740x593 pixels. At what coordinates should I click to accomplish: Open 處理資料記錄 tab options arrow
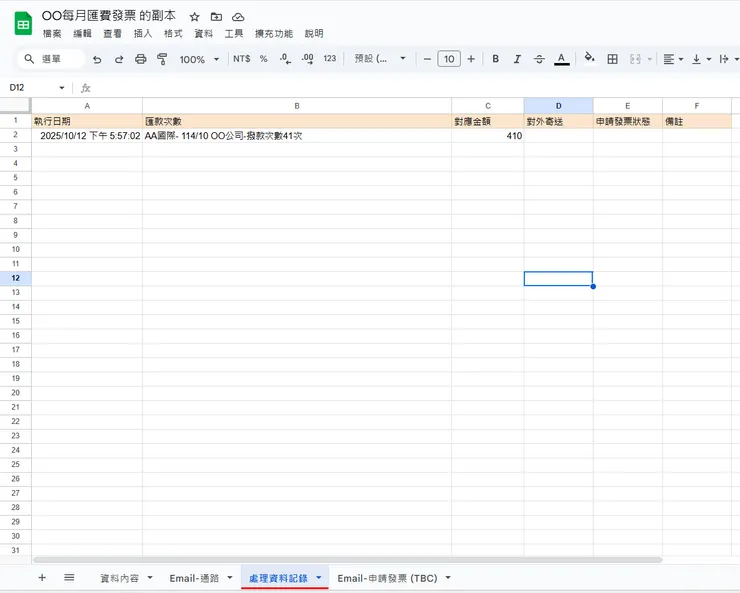pyautogui.click(x=319, y=577)
